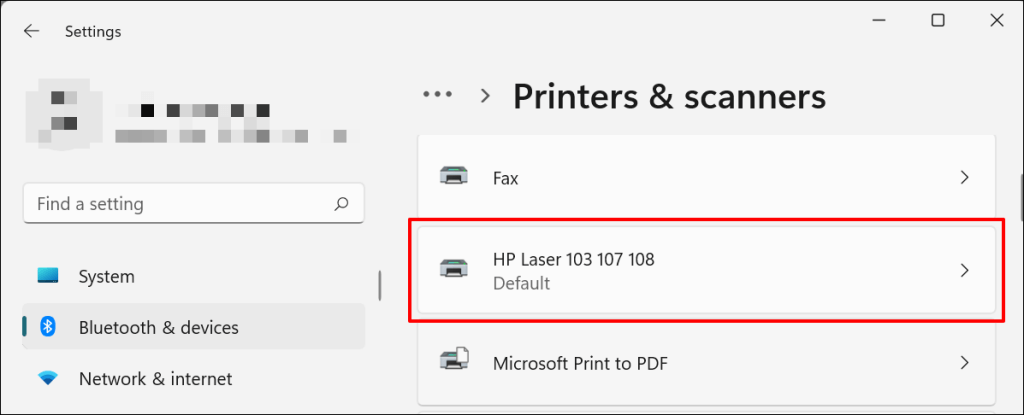
Task: Click the back arrow in Settings
Action: (31, 31)
